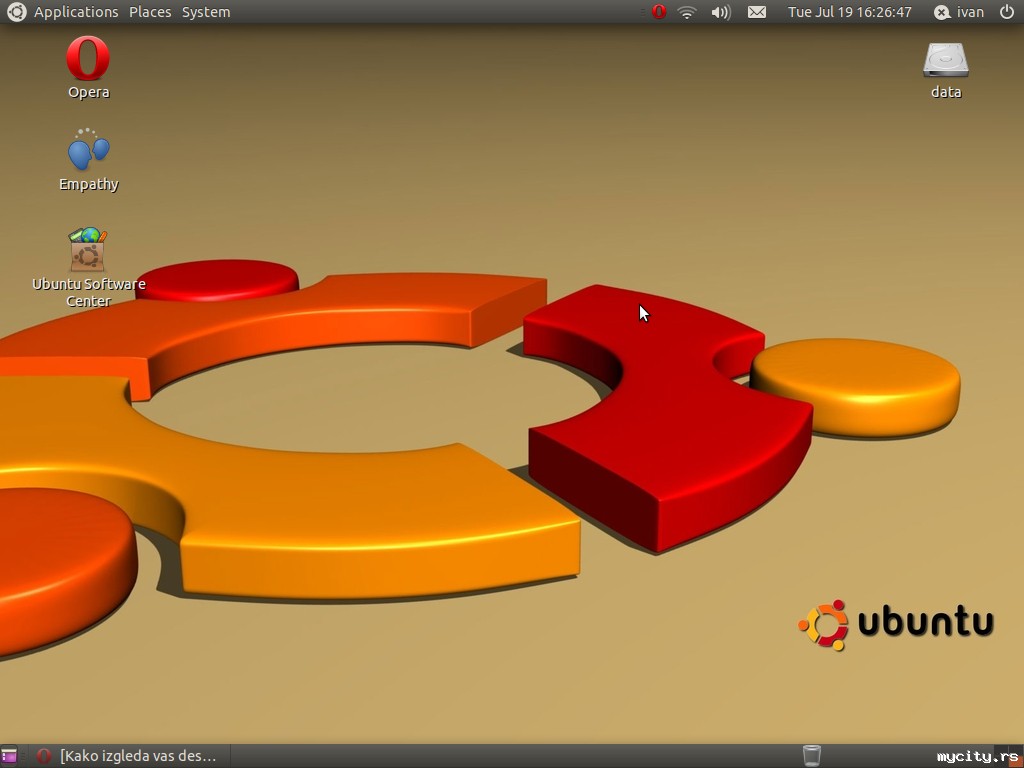Click the Opera tray icon in panel
Viewport: 1024px width, 768px height.
(x=658, y=12)
